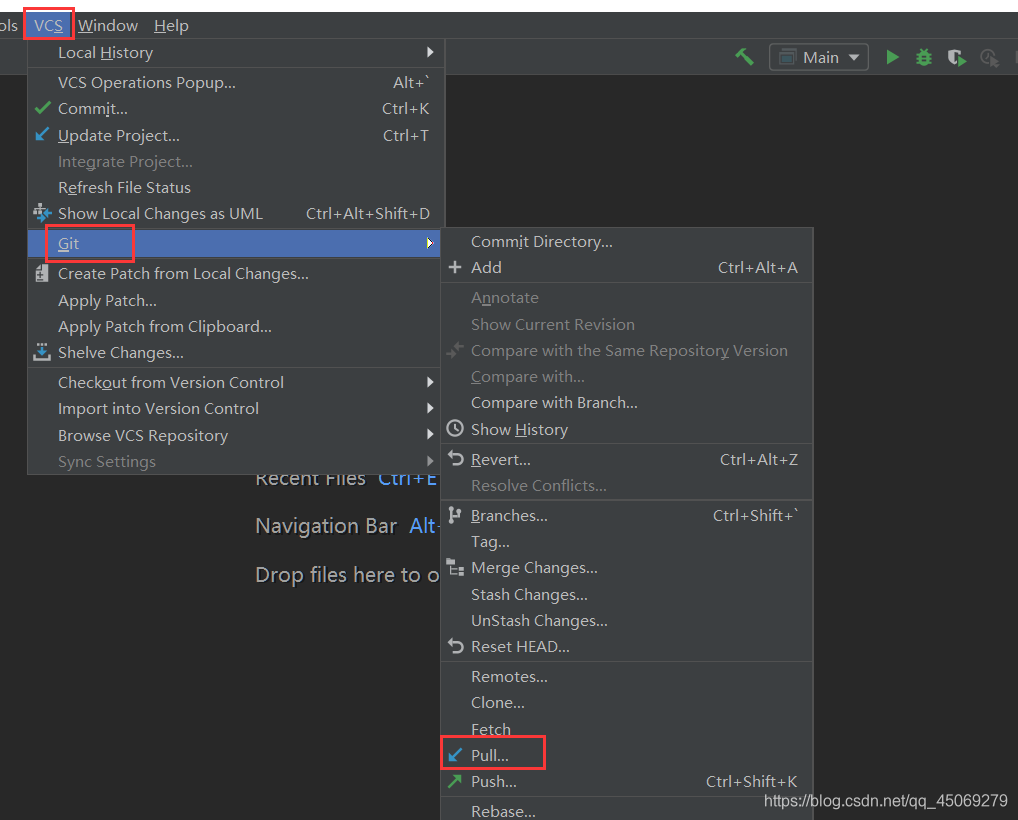Click Run with Coverage shield icon
Image resolution: width=1018 pixels, height=820 pixels.
[956, 58]
